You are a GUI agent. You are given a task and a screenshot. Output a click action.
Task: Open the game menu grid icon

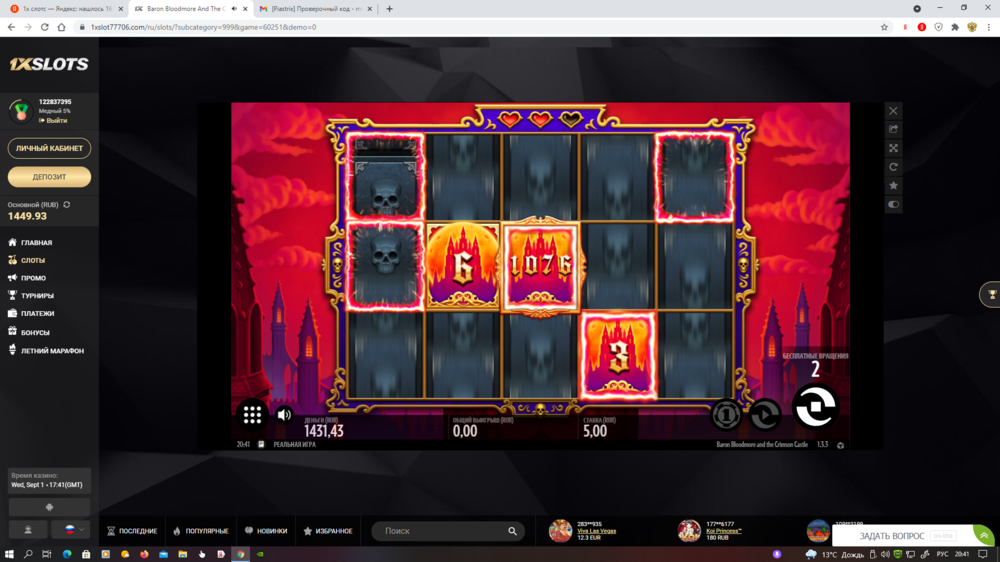coord(252,415)
